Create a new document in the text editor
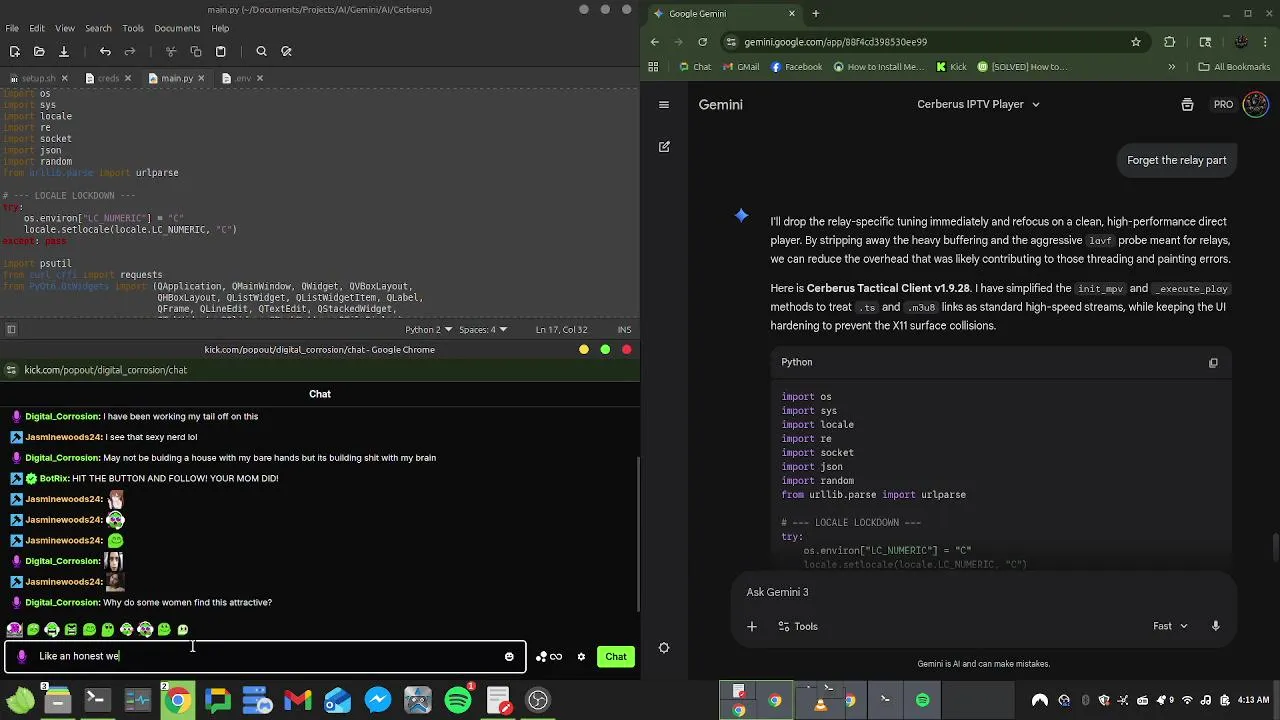 point(15,51)
